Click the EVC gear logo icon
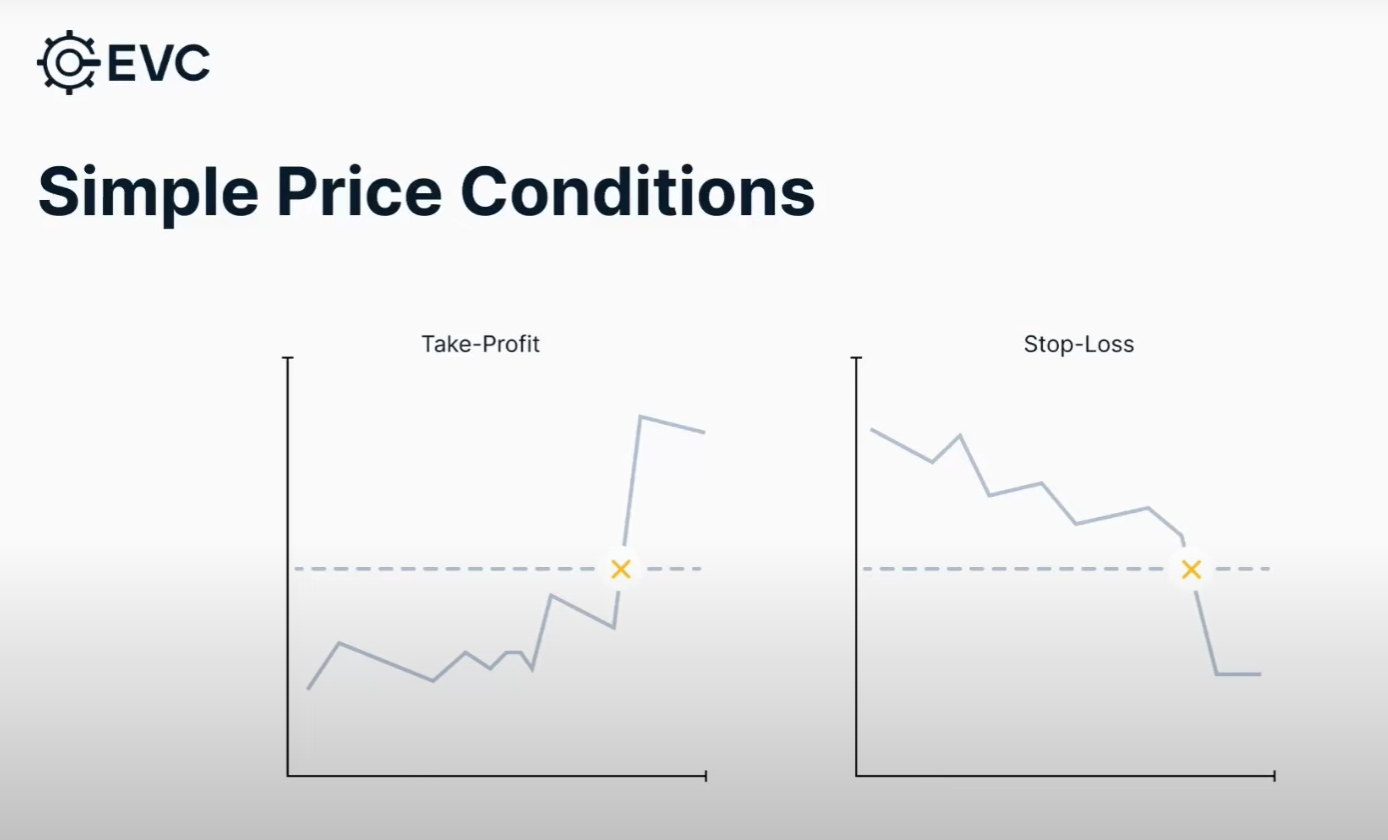 click(68, 63)
